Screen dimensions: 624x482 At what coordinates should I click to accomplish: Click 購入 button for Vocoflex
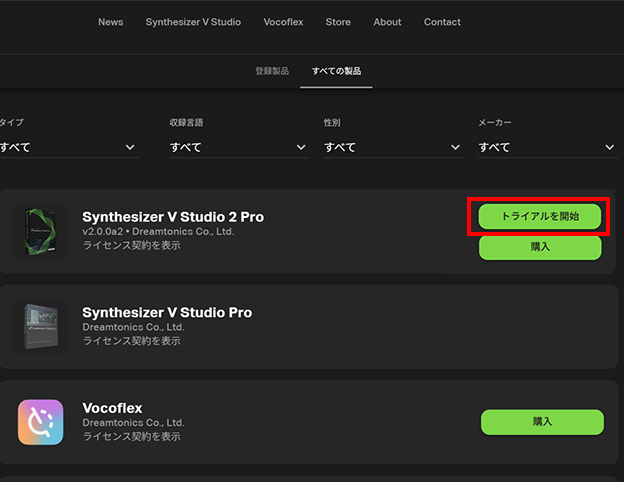pyautogui.click(x=542, y=422)
